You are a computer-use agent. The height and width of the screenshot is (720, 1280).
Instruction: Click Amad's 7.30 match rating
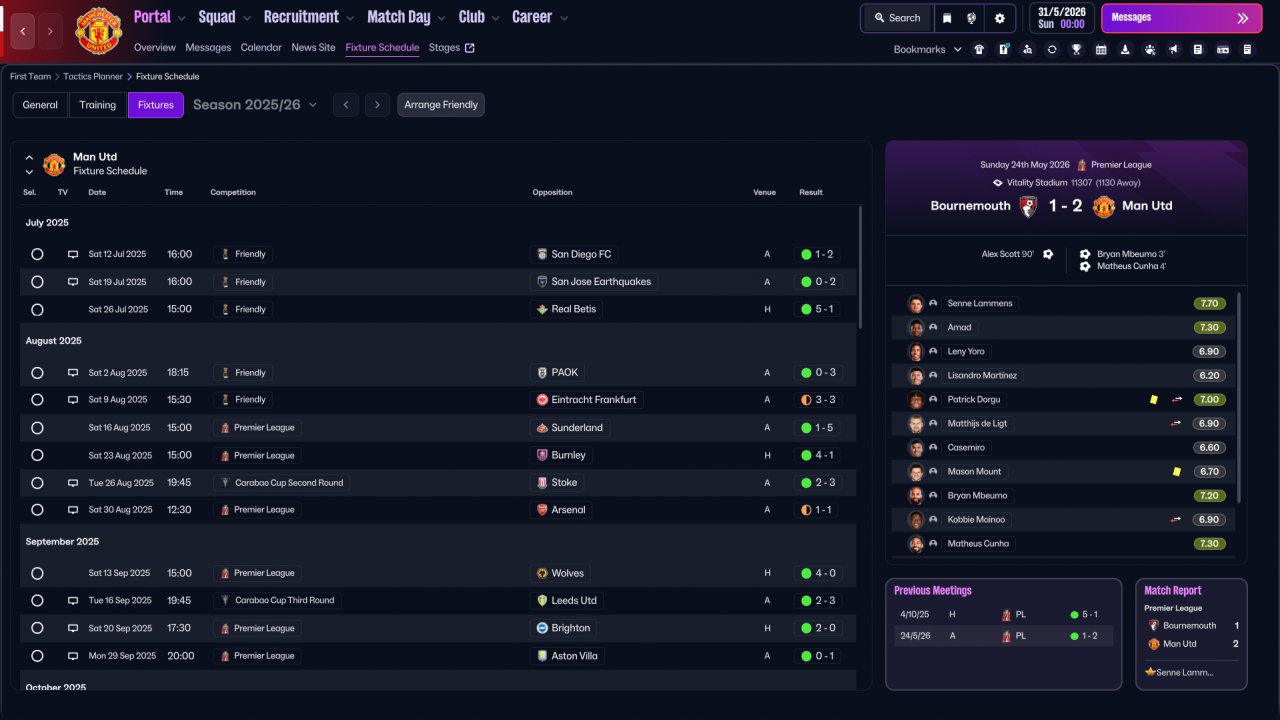pyautogui.click(x=1209, y=327)
